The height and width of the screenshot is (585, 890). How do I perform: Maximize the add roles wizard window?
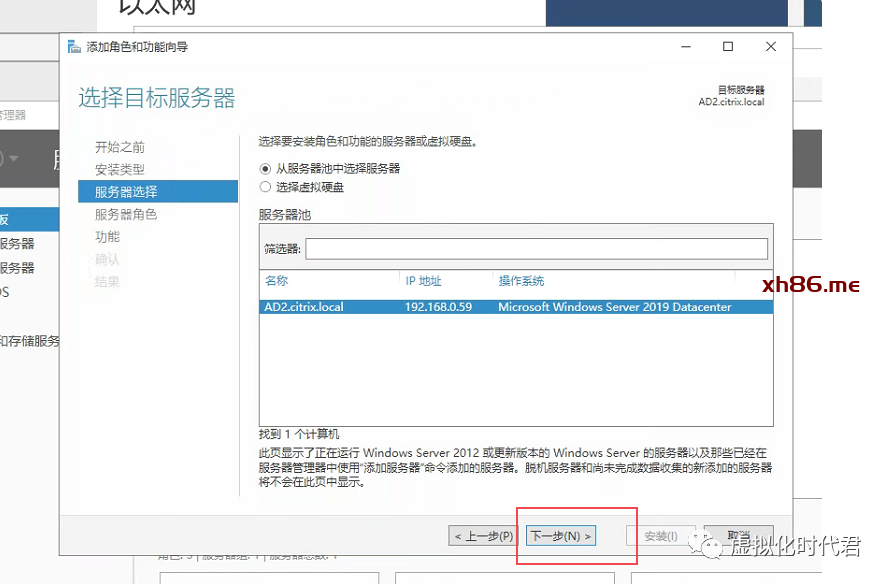[728, 47]
